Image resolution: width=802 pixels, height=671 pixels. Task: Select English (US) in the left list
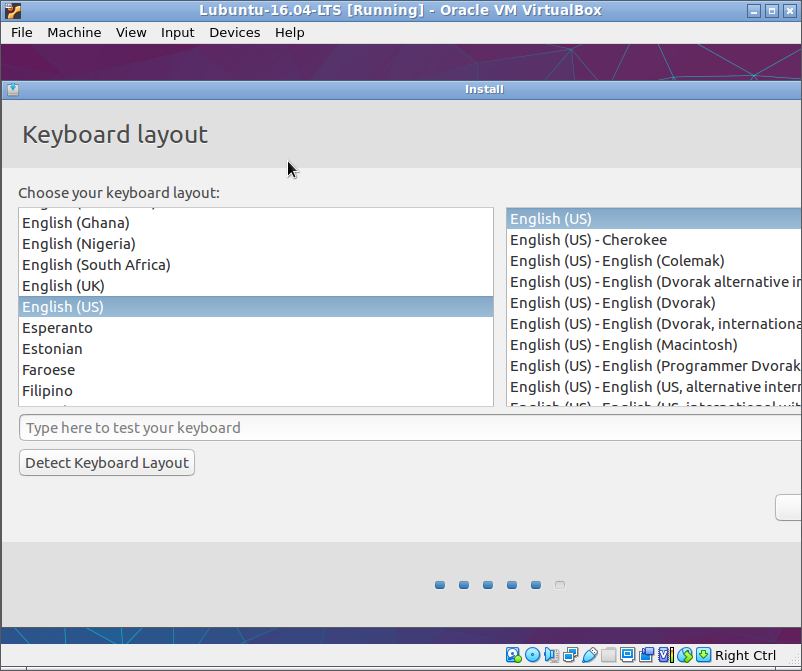pos(256,307)
